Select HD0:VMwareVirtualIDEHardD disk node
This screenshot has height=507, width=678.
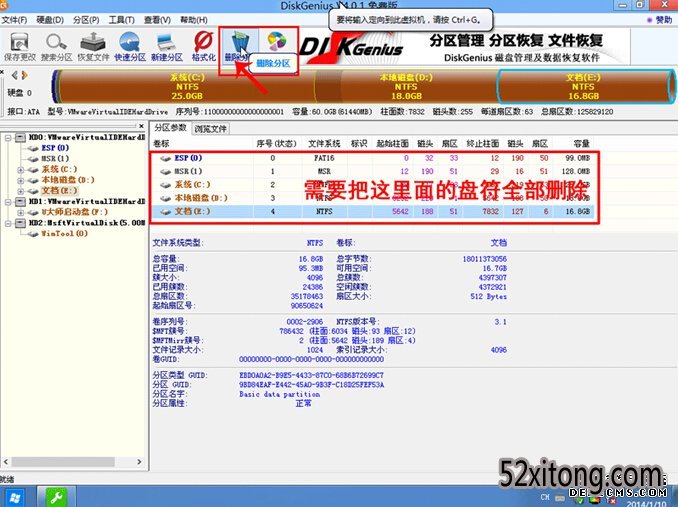point(86,137)
